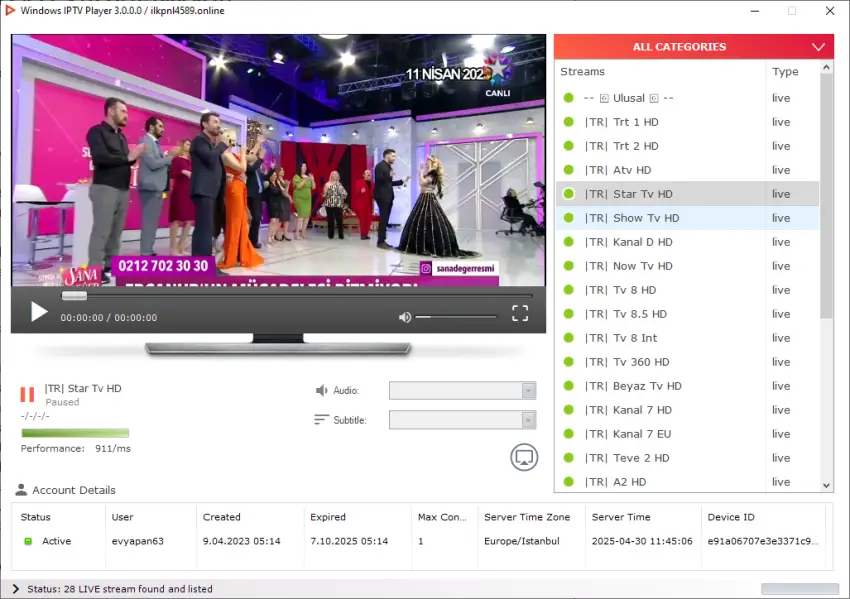The height and width of the screenshot is (599, 850).
Task: Click the stream list scrollbar thumb
Action: (x=826, y=196)
